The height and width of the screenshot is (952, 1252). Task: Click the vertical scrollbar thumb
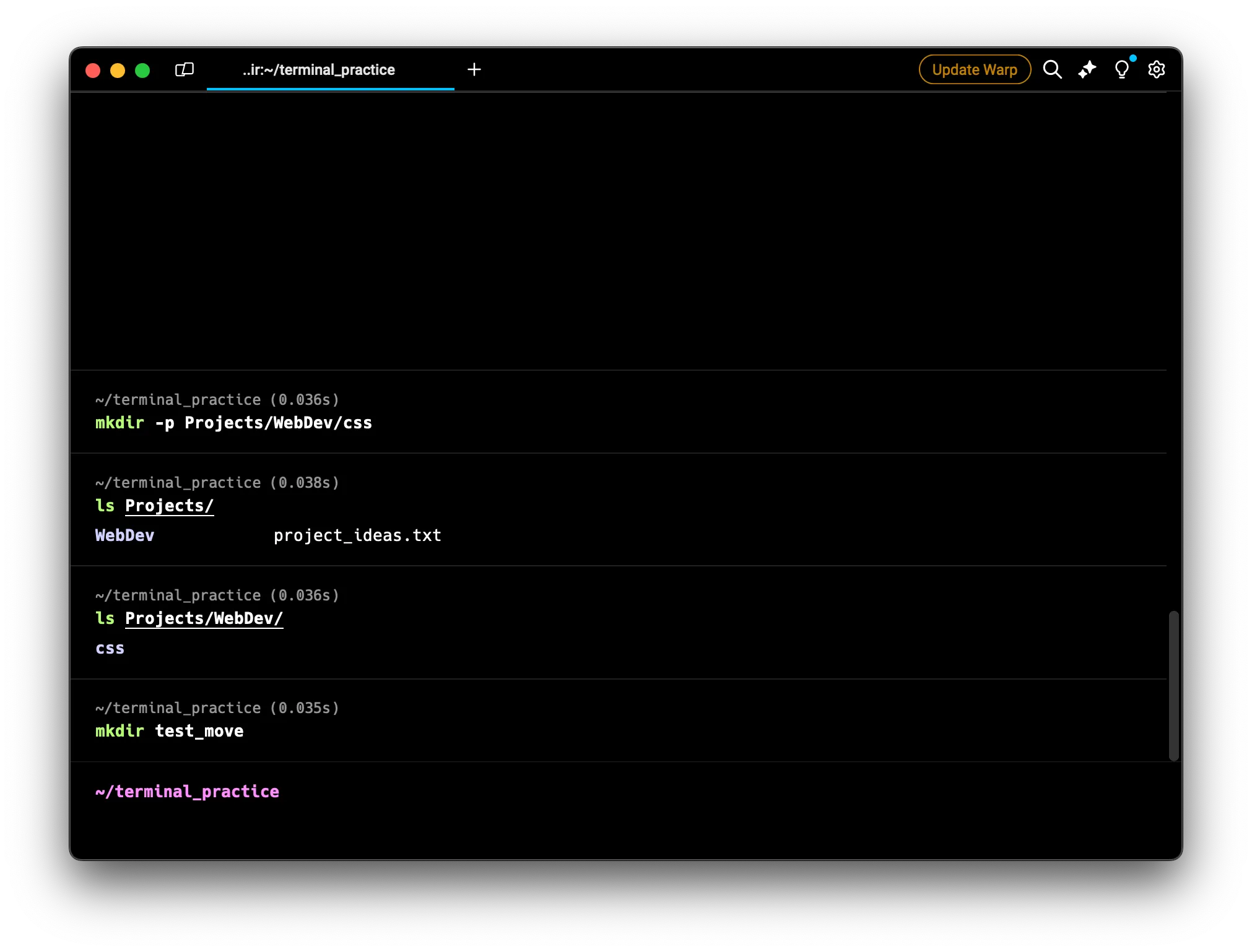(1173, 685)
